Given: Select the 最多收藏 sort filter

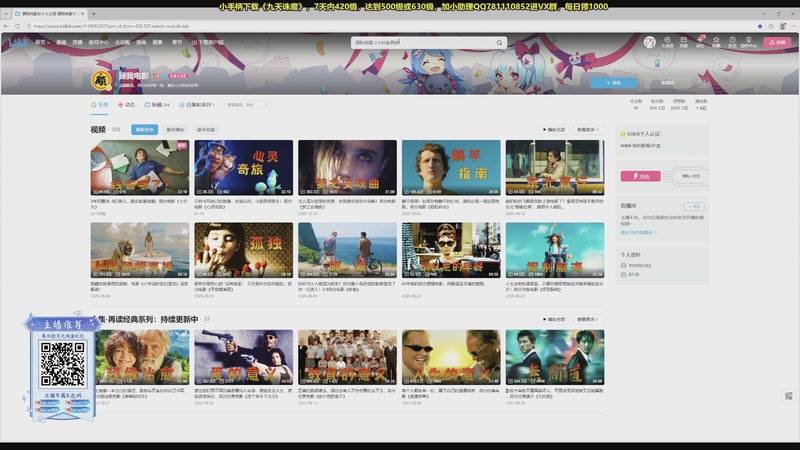Looking at the screenshot, I should point(205,130).
